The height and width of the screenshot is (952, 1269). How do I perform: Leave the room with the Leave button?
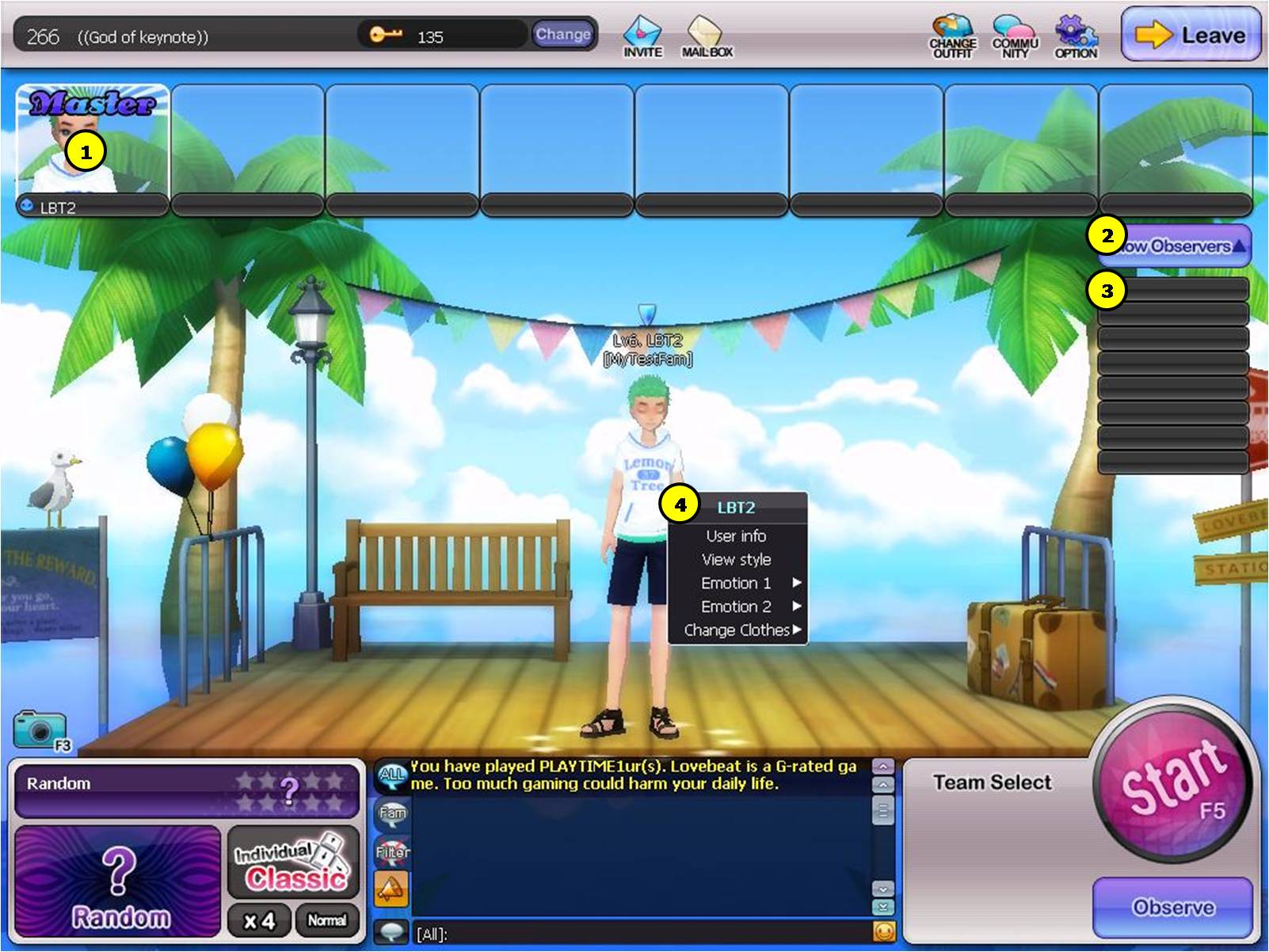tap(1191, 35)
